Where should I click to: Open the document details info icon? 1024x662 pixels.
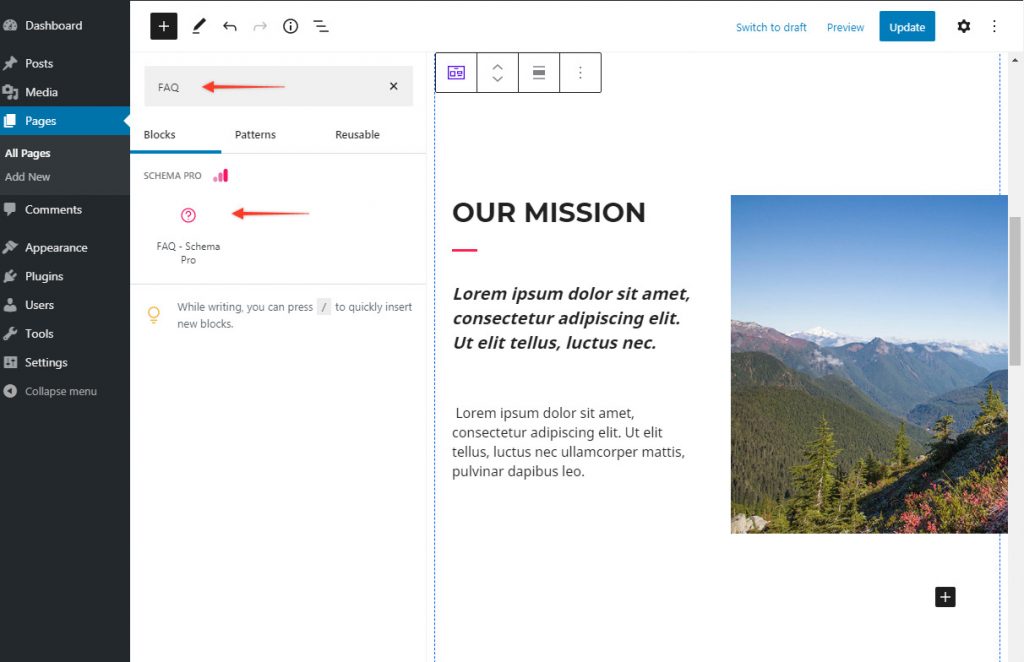pyautogui.click(x=290, y=27)
